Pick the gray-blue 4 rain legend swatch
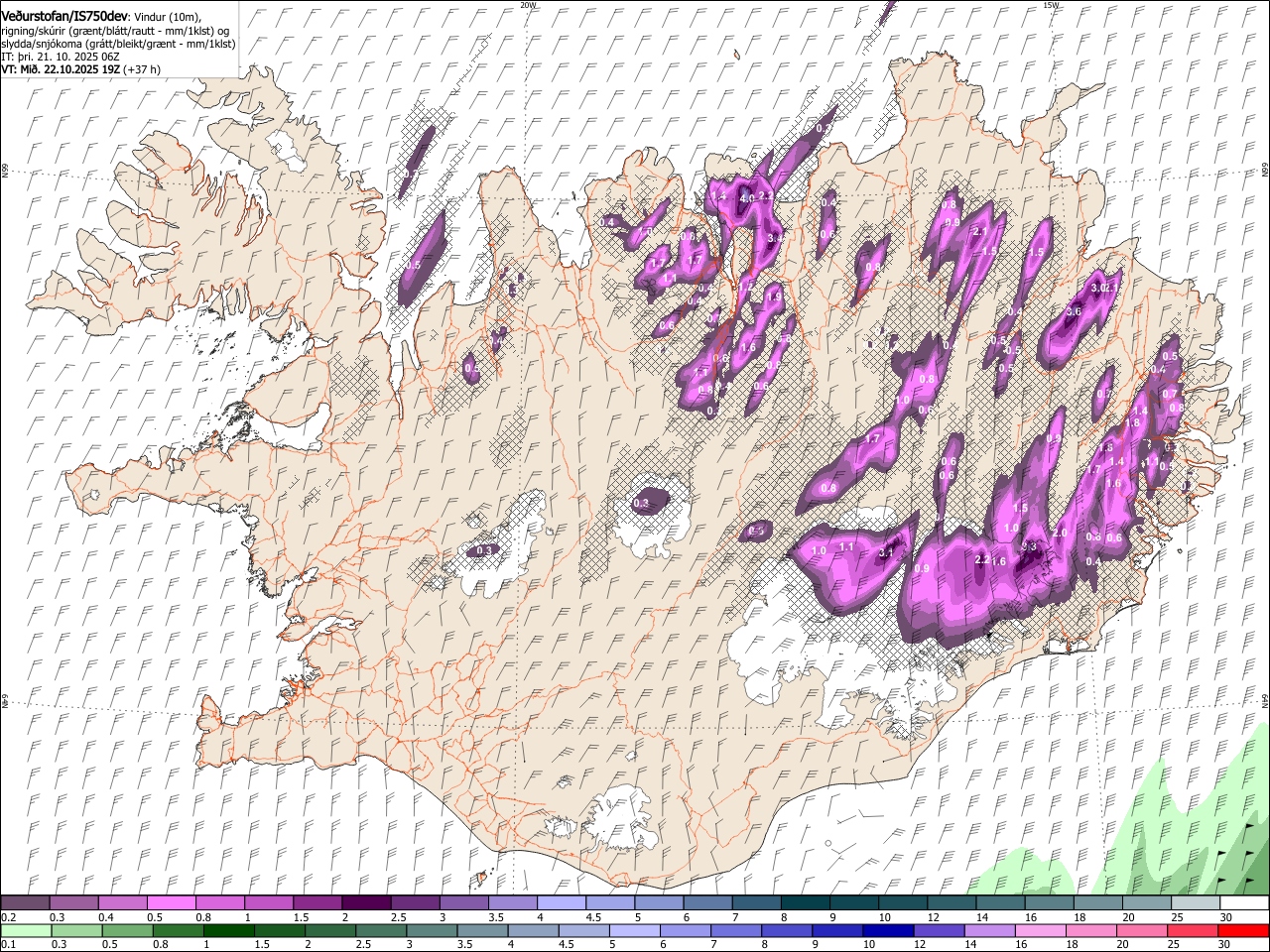Viewport: 1270px width, 952px height. click(x=533, y=930)
